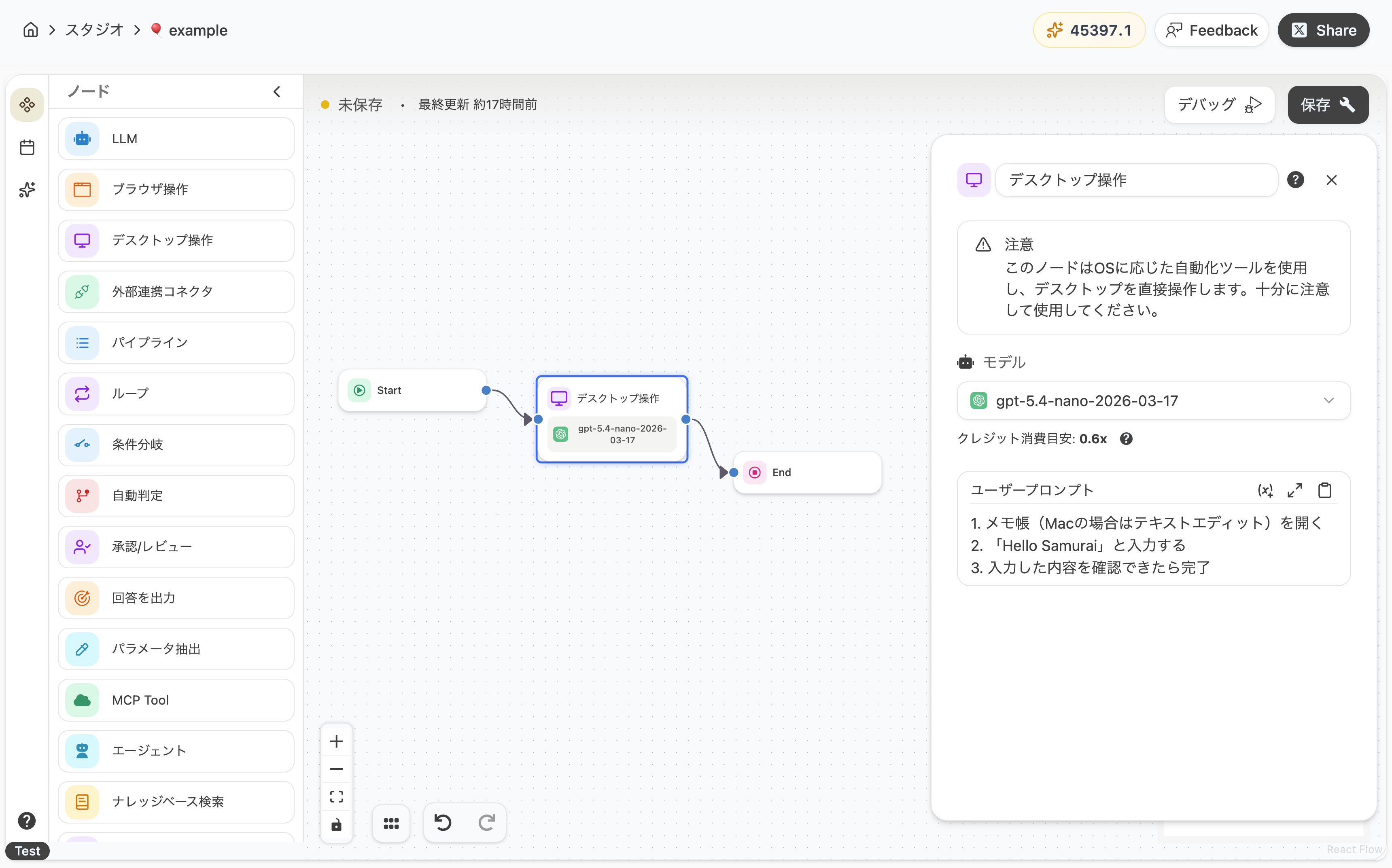The image size is (1392, 868).
Task: Select the デスクトップ操作 node on canvas
Action: click(612, 419)
